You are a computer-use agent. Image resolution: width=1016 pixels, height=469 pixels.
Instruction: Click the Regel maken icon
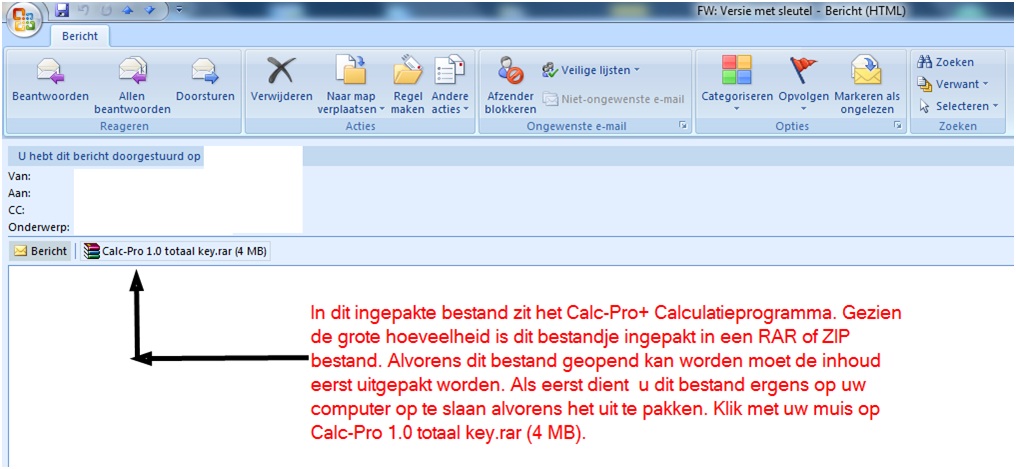coord(408,72)
